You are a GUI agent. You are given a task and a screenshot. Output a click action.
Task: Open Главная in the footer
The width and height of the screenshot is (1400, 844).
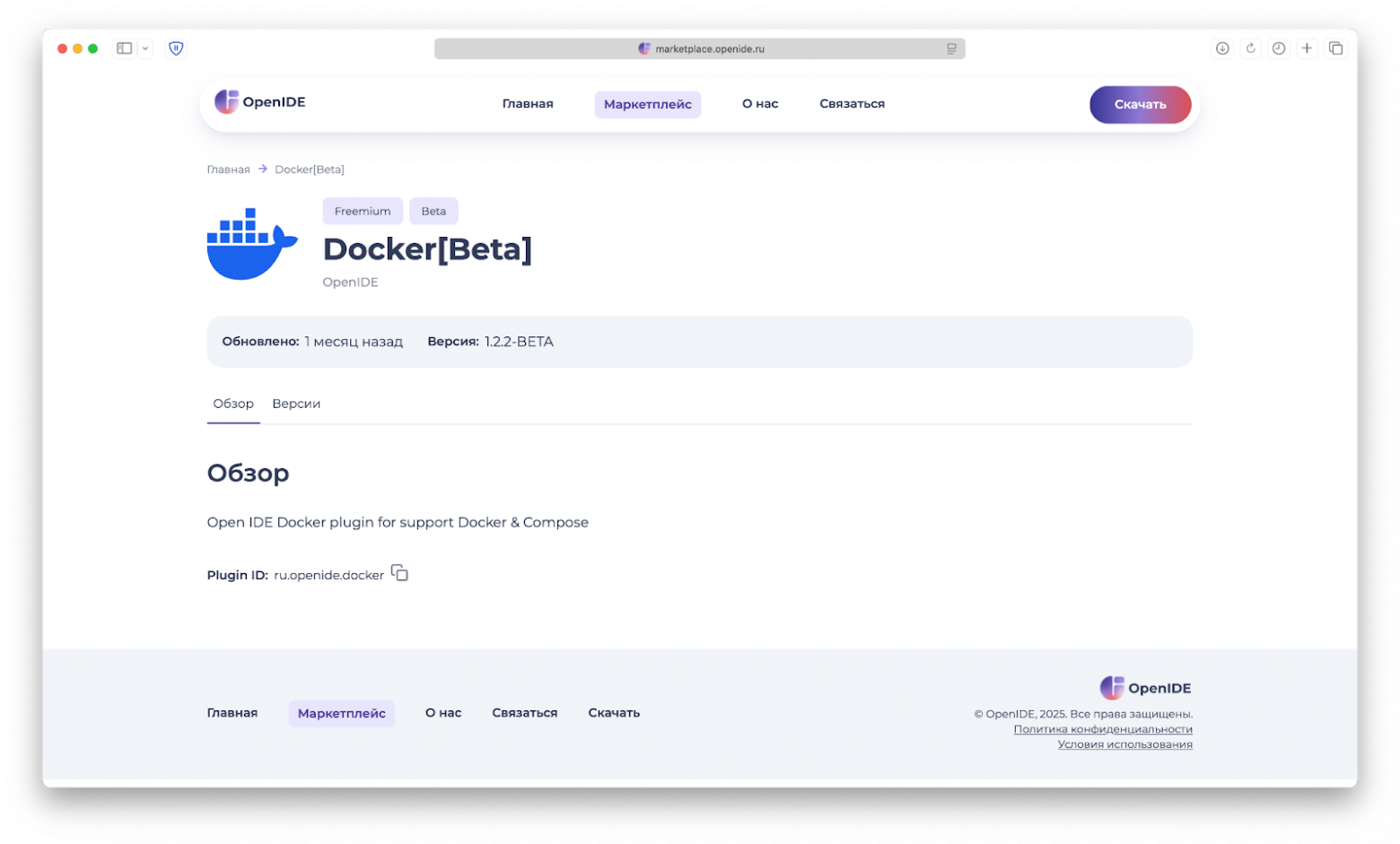pyautogui.click(x=232, y=713)
